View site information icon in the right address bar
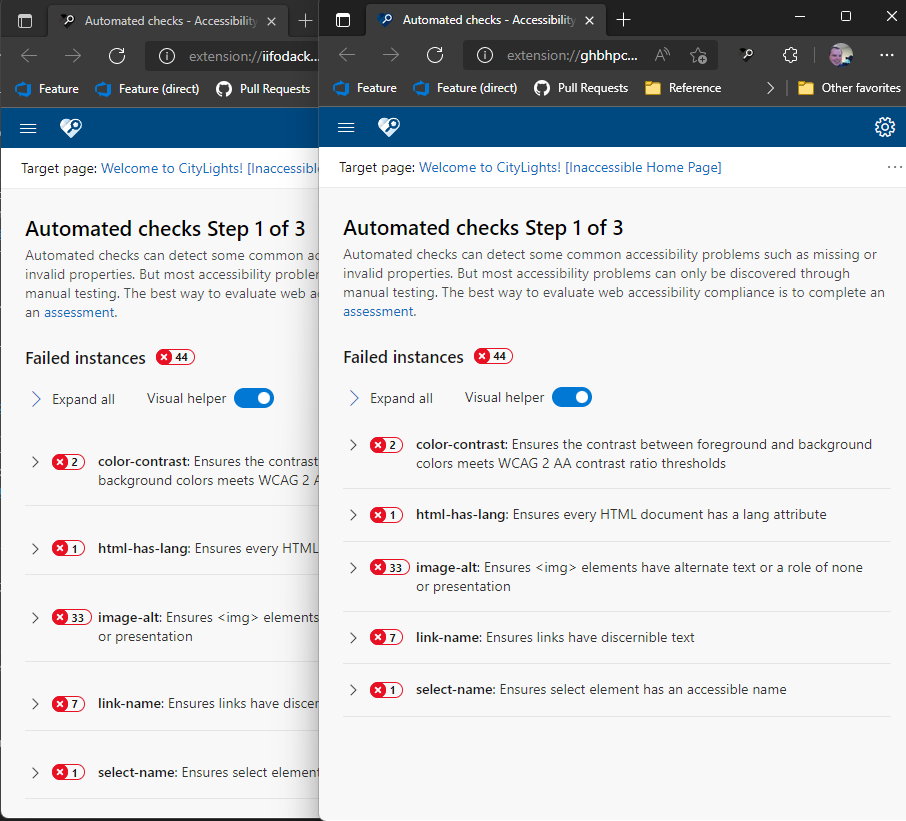Image resolution: width=906 pixels, height=821 pixels. tap(485, 55)
